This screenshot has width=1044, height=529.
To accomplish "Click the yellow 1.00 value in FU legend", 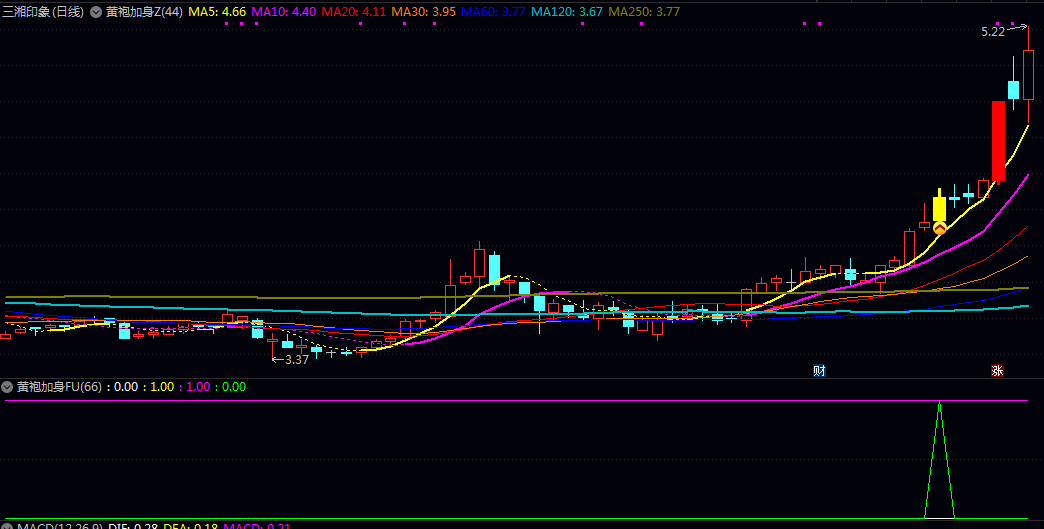I will coord(162,387).
